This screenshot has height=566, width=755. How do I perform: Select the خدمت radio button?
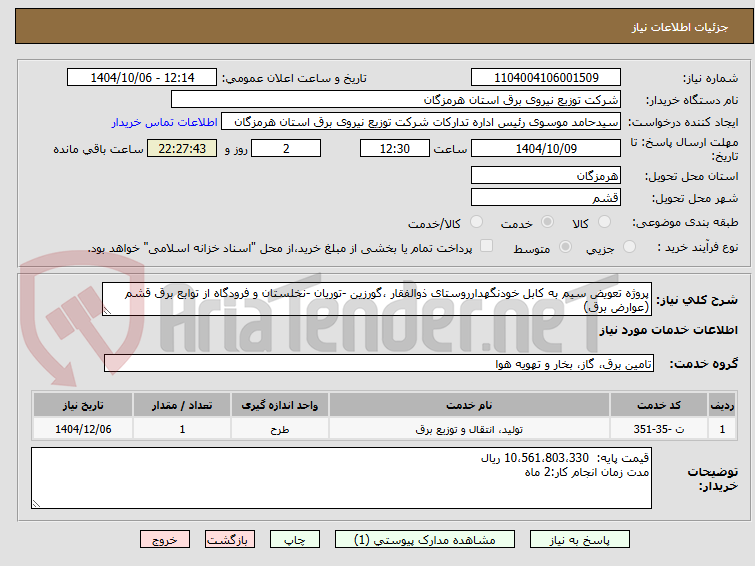tap(547, 222)
